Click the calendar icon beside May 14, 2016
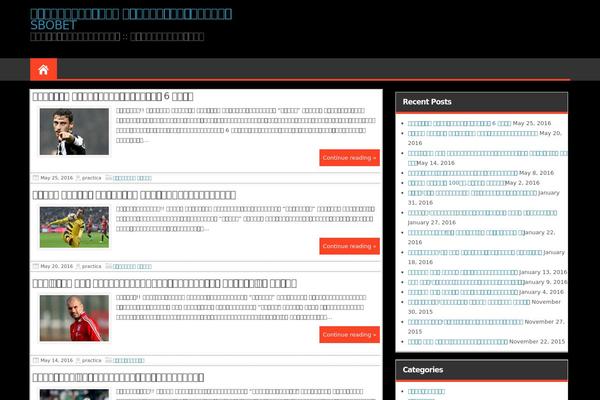This screenshot has height=400, width=600. pyautogui.click(x=36, y=360)
